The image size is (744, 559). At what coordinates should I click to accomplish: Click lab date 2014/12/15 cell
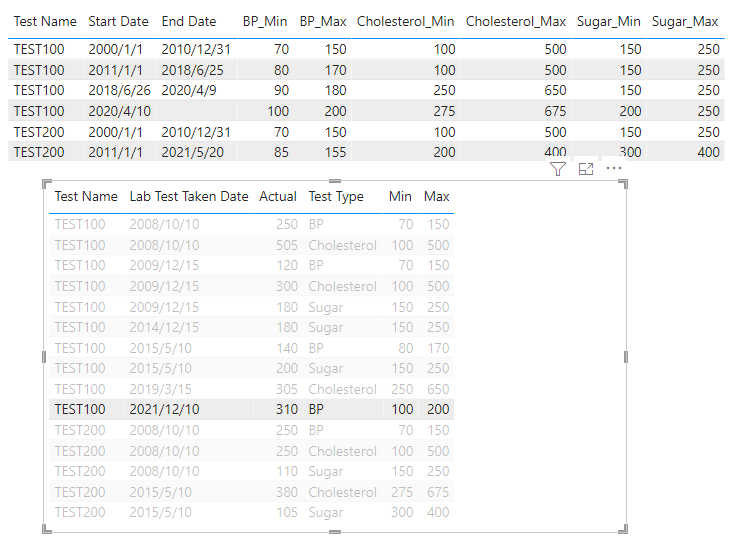pyautogui.click(x=164, y=327)
